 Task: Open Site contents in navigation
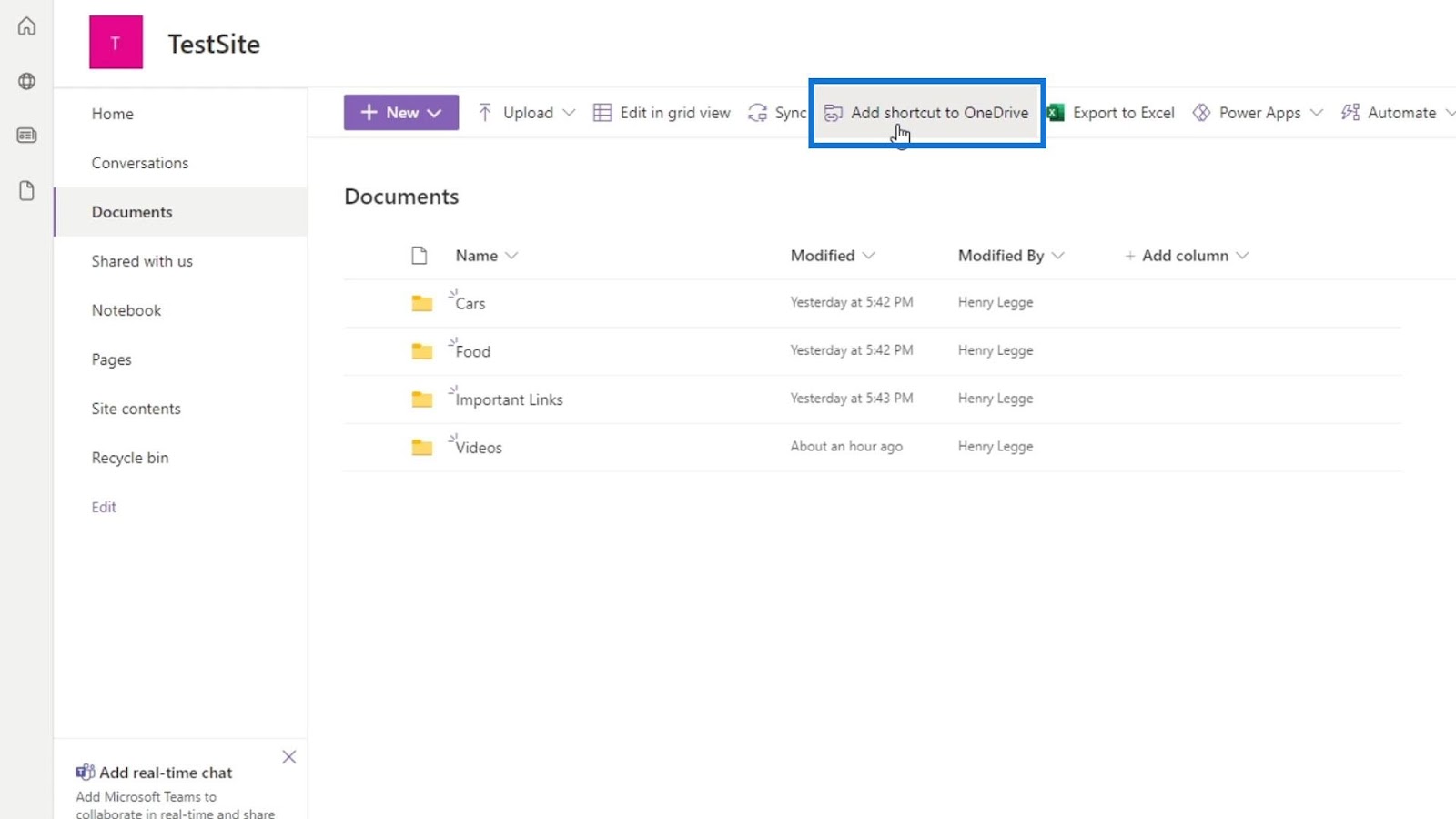136,409
